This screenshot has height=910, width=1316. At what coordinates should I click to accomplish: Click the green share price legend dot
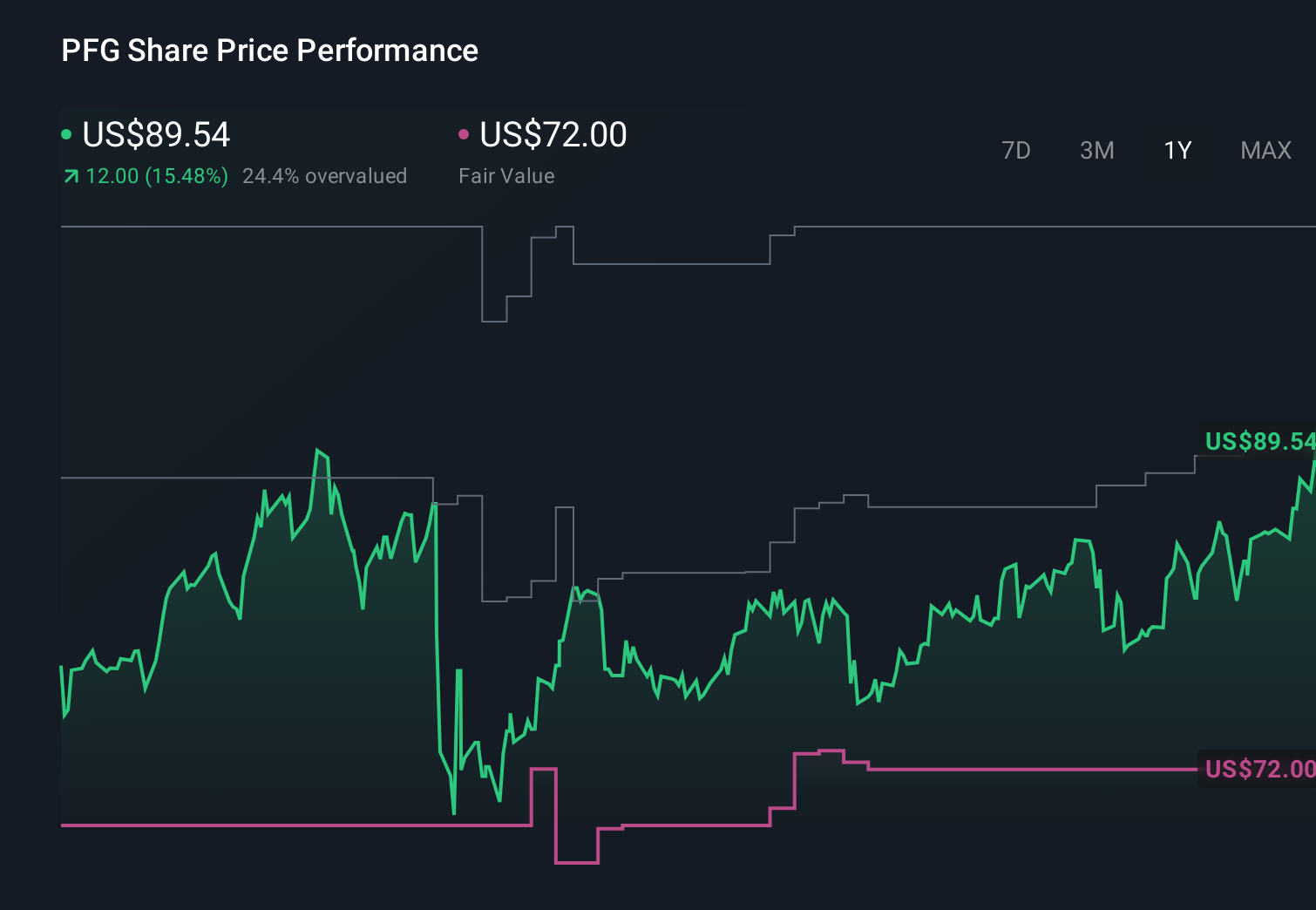(x=66, y=133)
